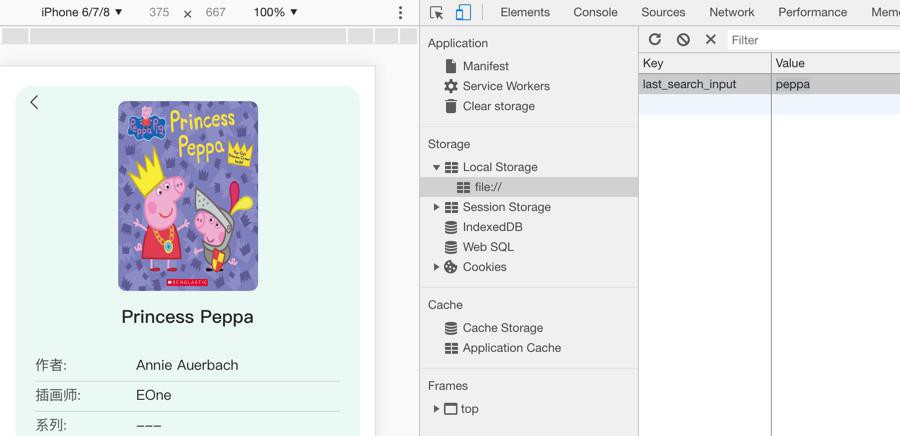The height and width of the screenshot is (436, 900).
Task: Click the Clear storage trash icon
Action: click(x=451, y=106)
